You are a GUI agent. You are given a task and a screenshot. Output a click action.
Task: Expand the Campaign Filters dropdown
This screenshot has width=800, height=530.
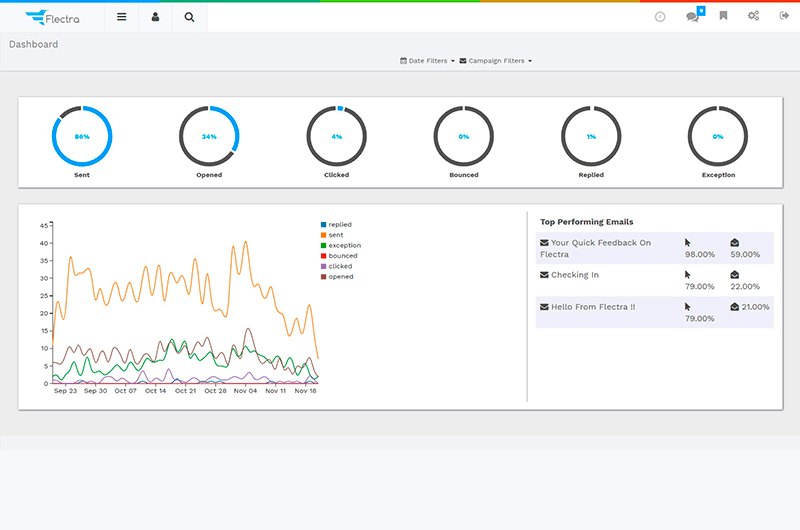[496, 61]
